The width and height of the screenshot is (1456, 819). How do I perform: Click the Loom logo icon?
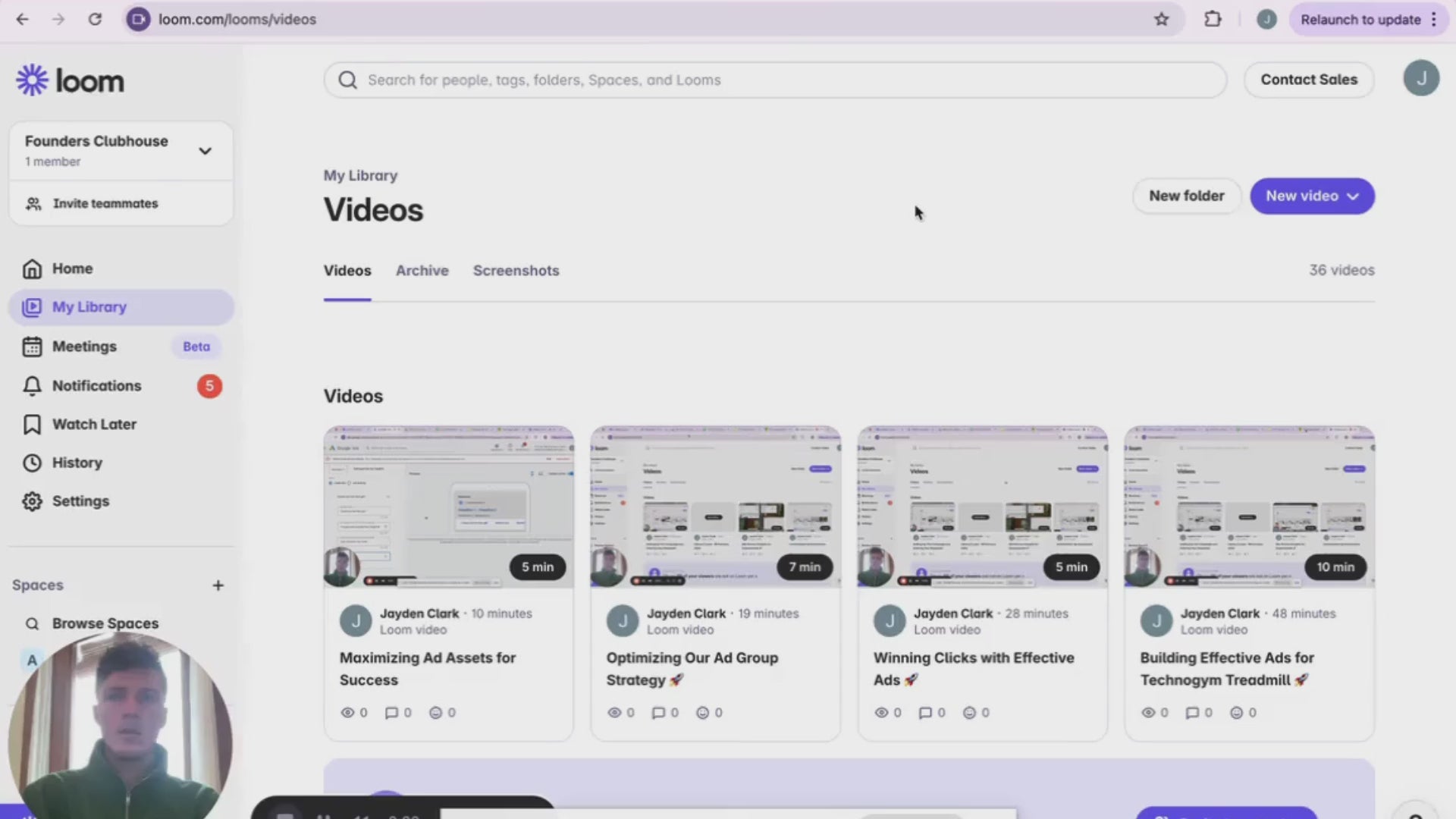tap(32, 80)
